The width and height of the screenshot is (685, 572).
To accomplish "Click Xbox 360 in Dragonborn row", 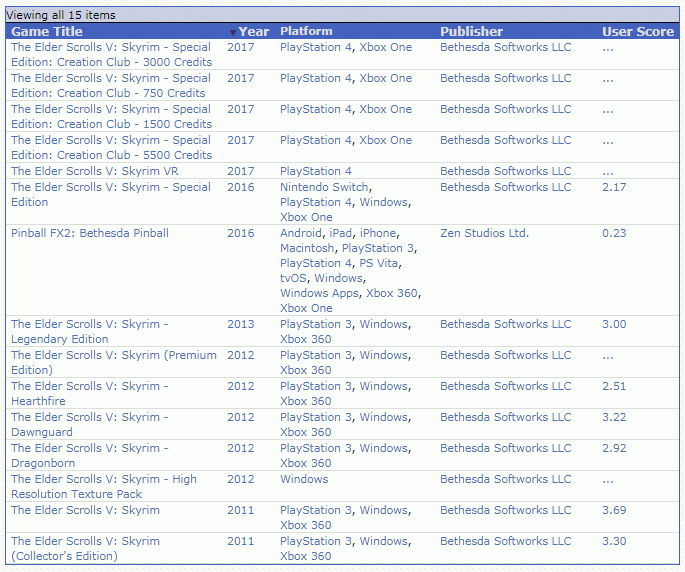I will point(306,463).
